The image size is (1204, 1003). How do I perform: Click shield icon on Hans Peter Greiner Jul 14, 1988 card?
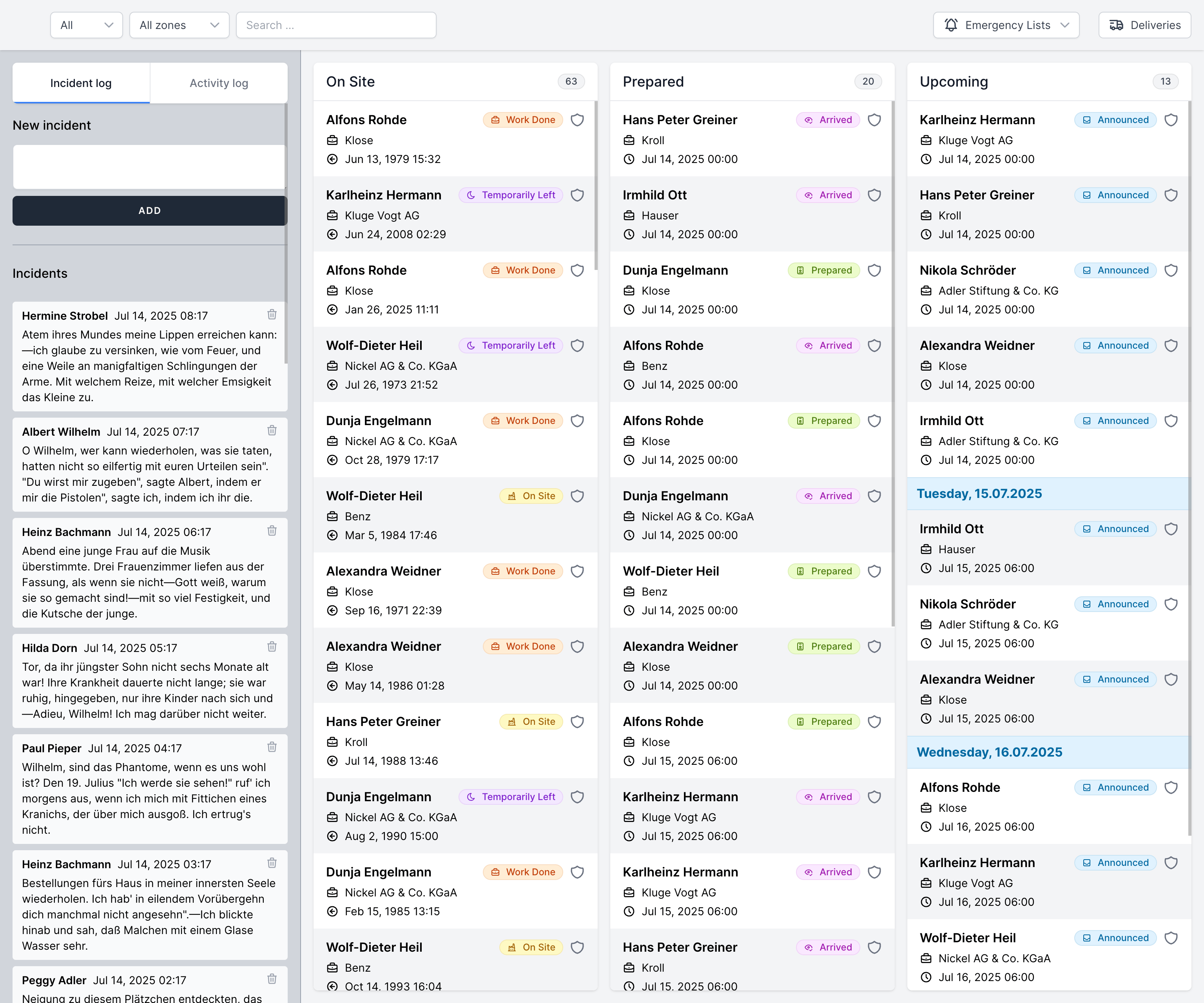(577, 722)
